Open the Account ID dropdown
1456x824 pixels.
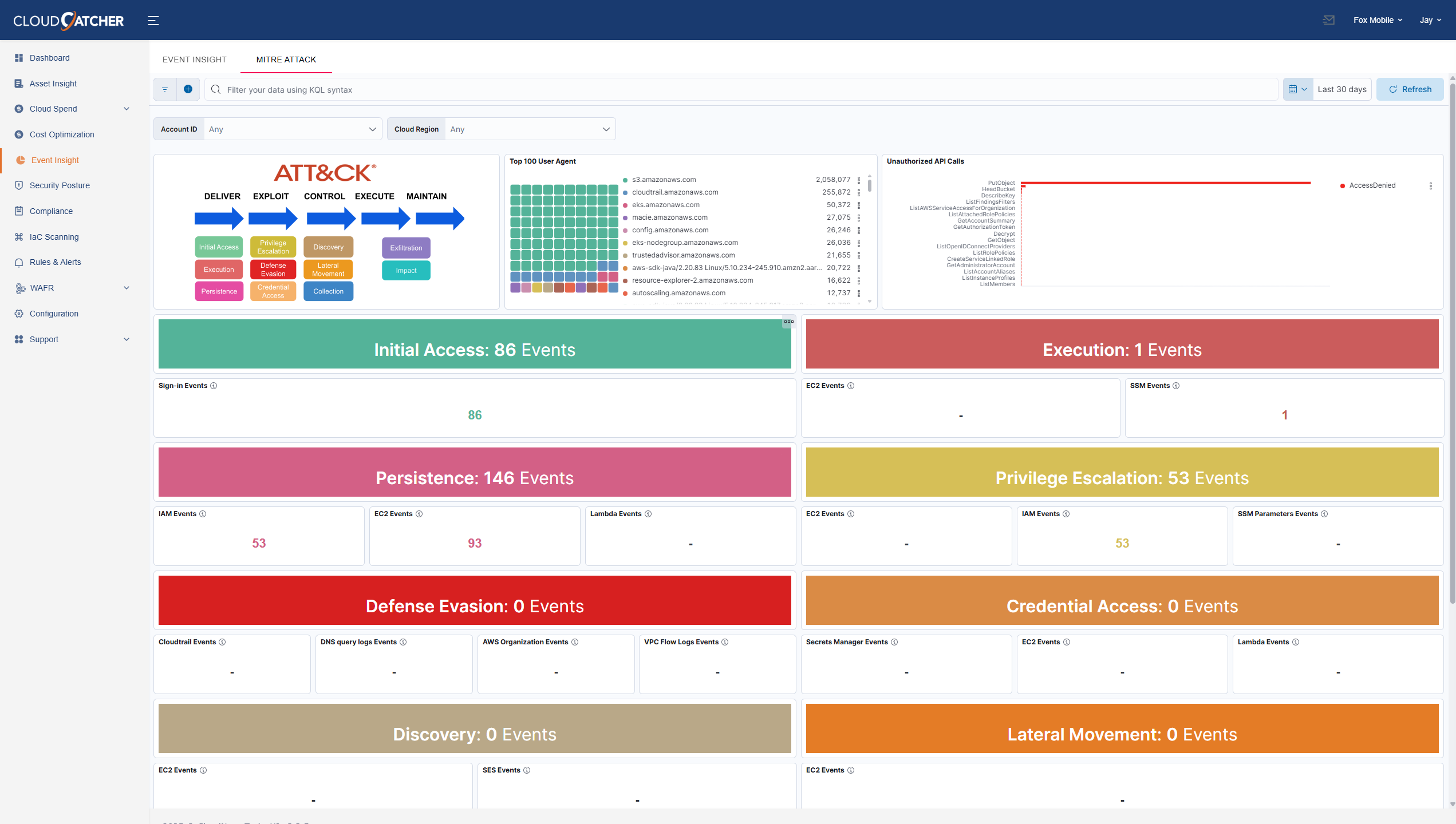click(x=293, y=129)
